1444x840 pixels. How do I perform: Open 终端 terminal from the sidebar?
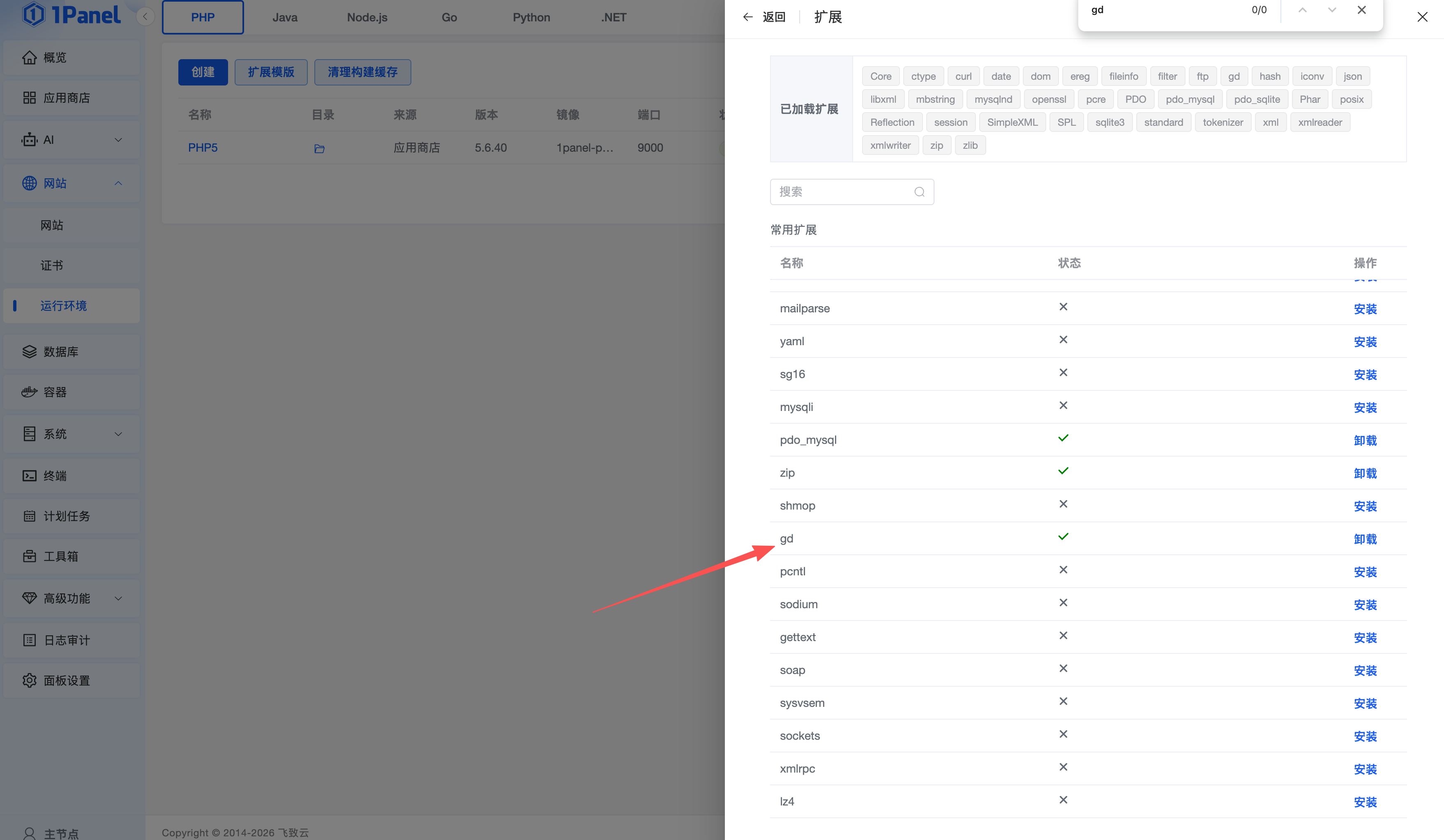pyautogui.click(x=55, y=475)
